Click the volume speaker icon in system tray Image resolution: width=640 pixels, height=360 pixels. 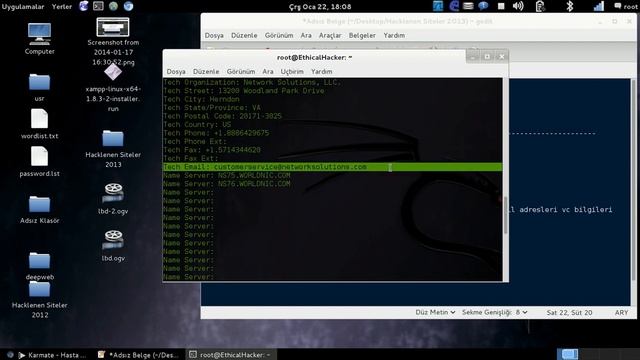(x=518, y=6)
